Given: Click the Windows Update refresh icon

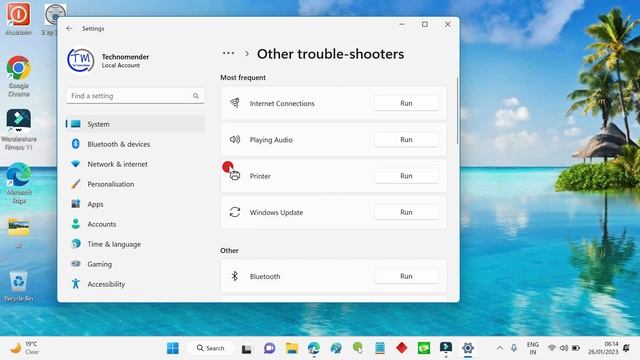Looking at the screenshot, I should coord(235,212).
